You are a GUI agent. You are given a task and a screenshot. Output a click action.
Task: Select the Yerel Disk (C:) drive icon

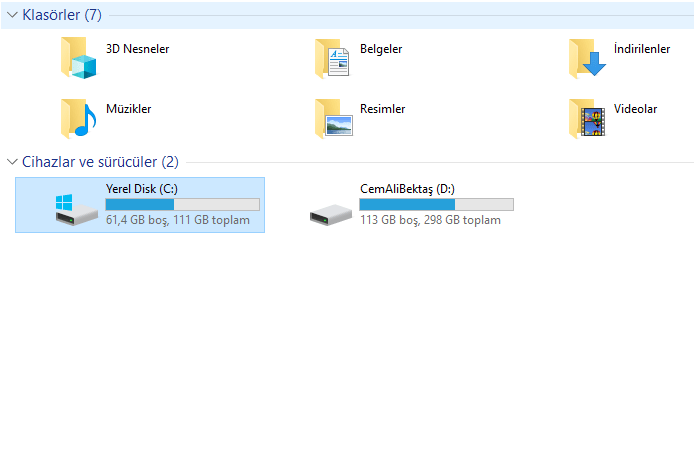[x=76, y=210]
